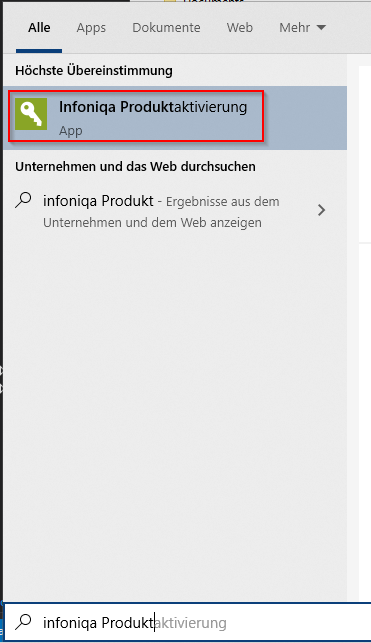Select the Web tab
371x643 pixels.
pos(240,27)
